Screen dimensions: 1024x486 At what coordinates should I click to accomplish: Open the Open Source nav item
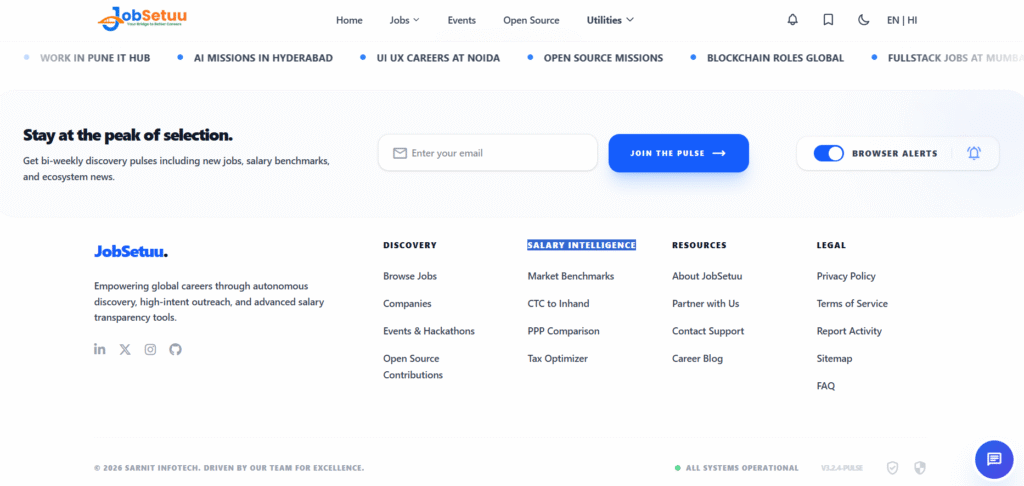click(x=531, y=20)
